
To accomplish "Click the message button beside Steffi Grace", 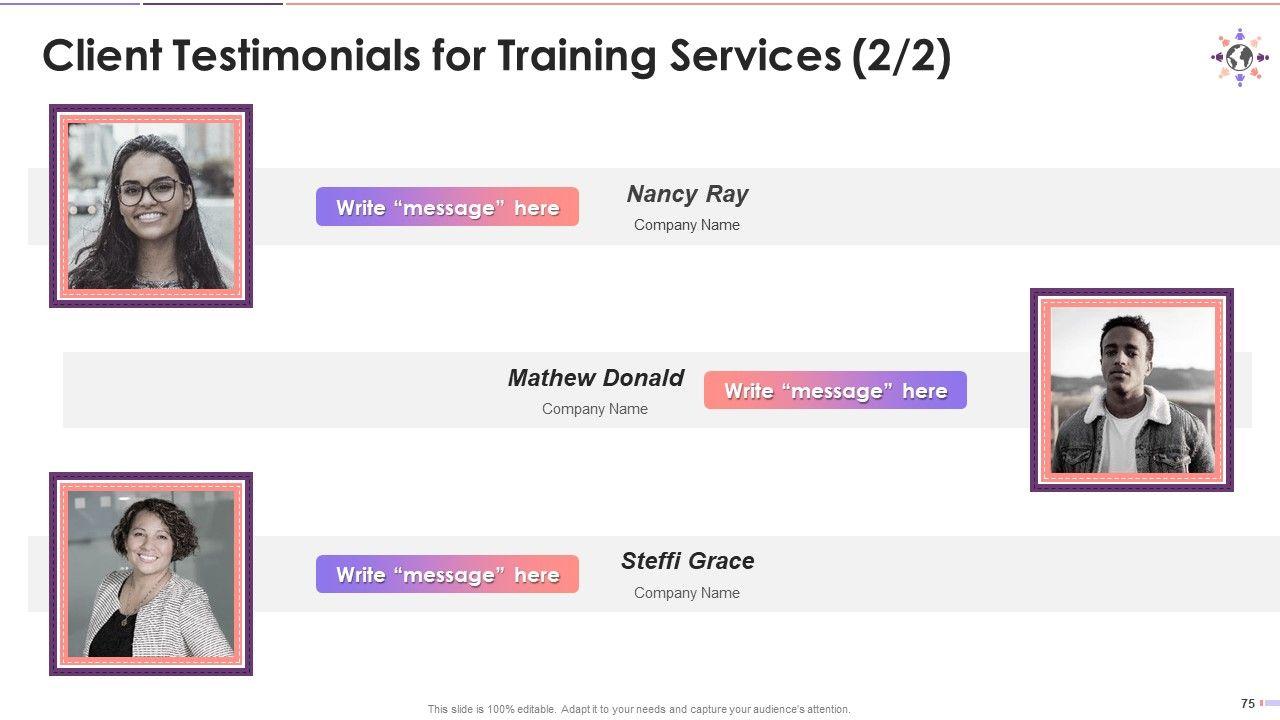I will (x=447, y=574).
